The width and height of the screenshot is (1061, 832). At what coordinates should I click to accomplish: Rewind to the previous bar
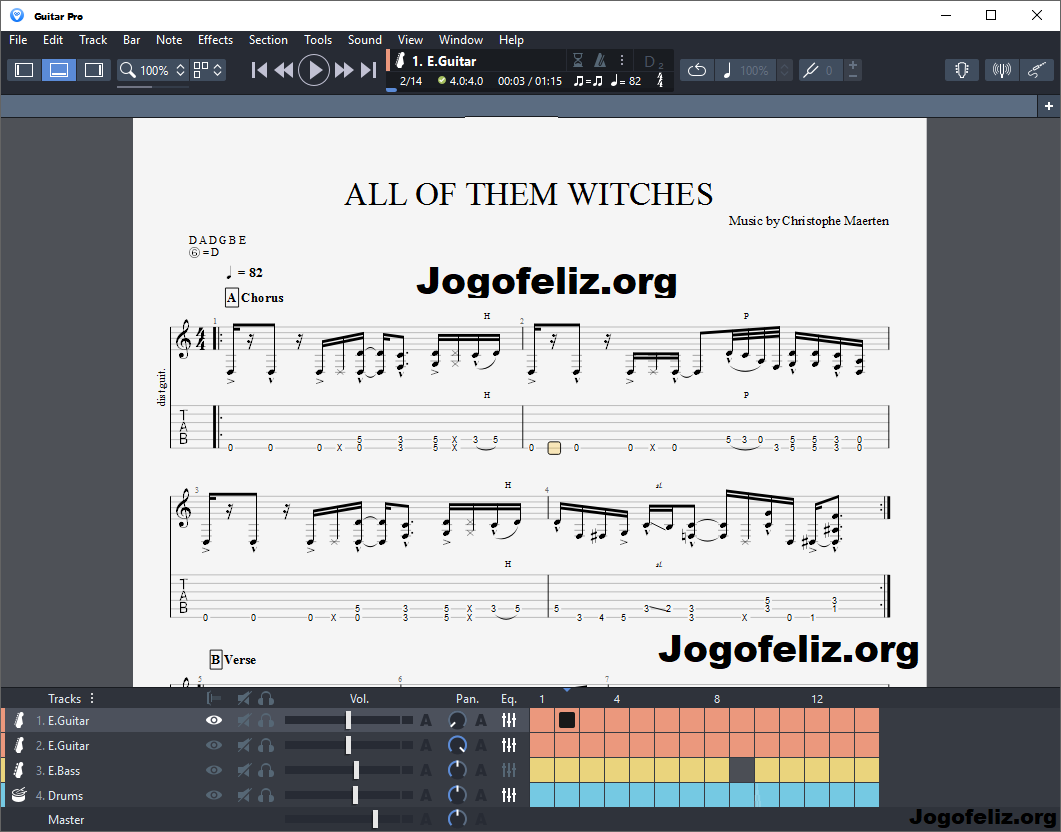click(284, 70)
